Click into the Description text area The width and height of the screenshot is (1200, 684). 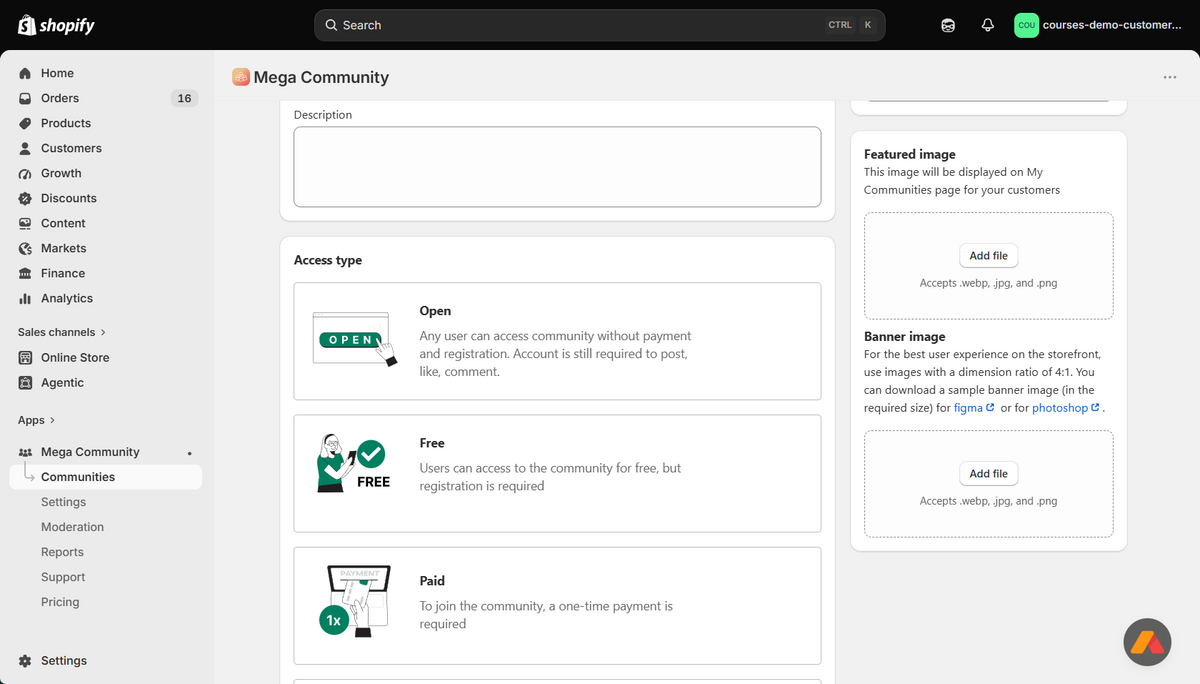557,167
